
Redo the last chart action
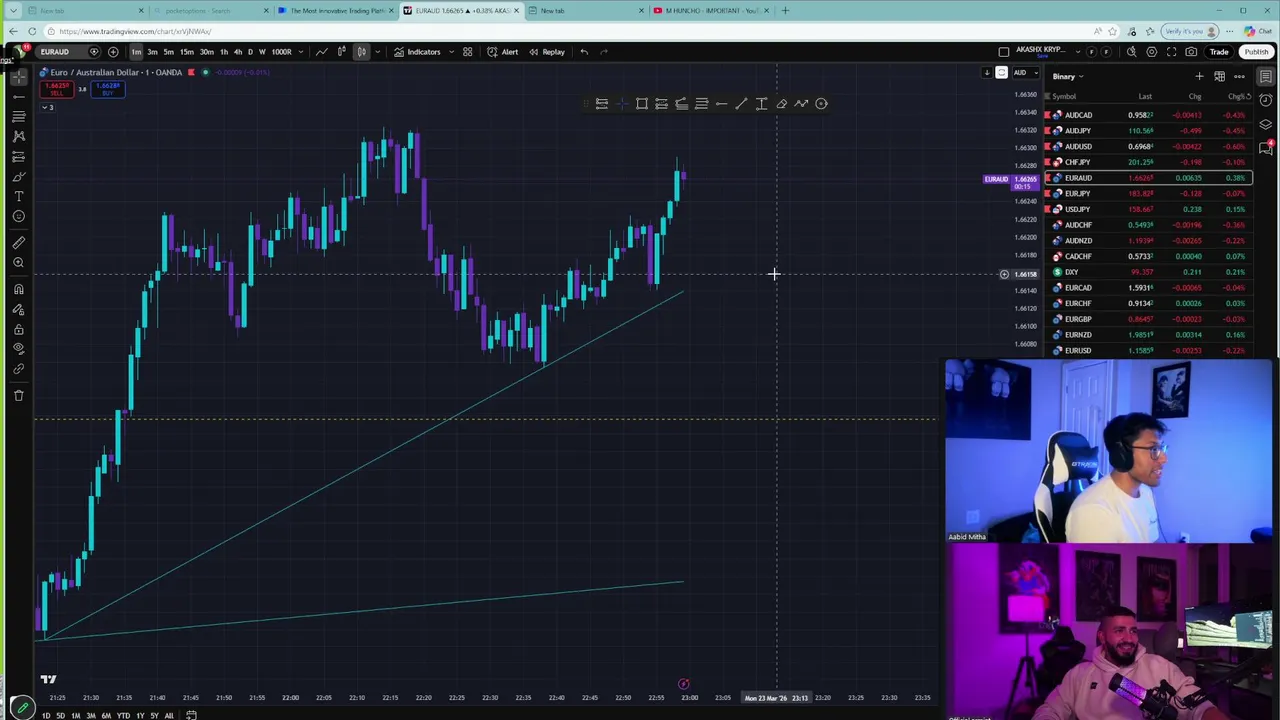coord(603,52)
